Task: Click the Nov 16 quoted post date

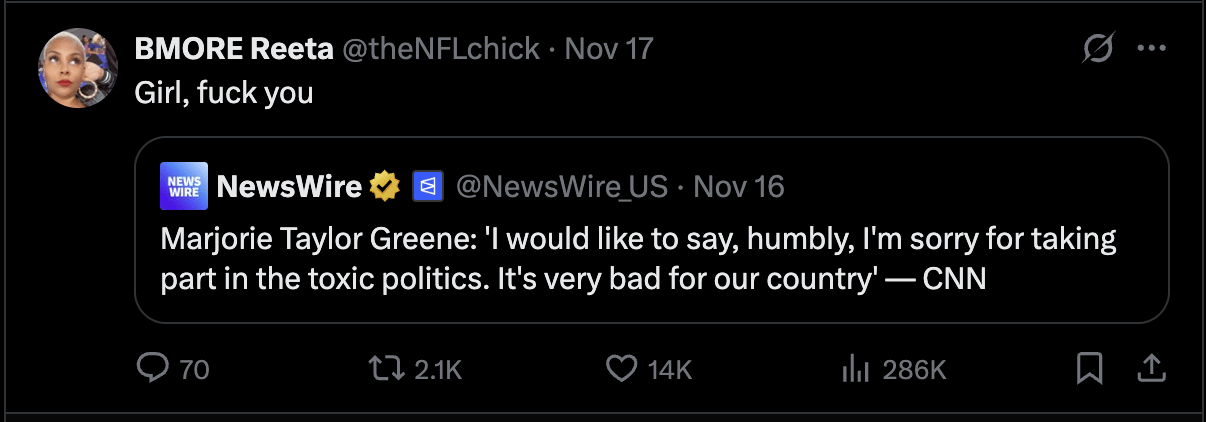Action: (x=739, y=186)
